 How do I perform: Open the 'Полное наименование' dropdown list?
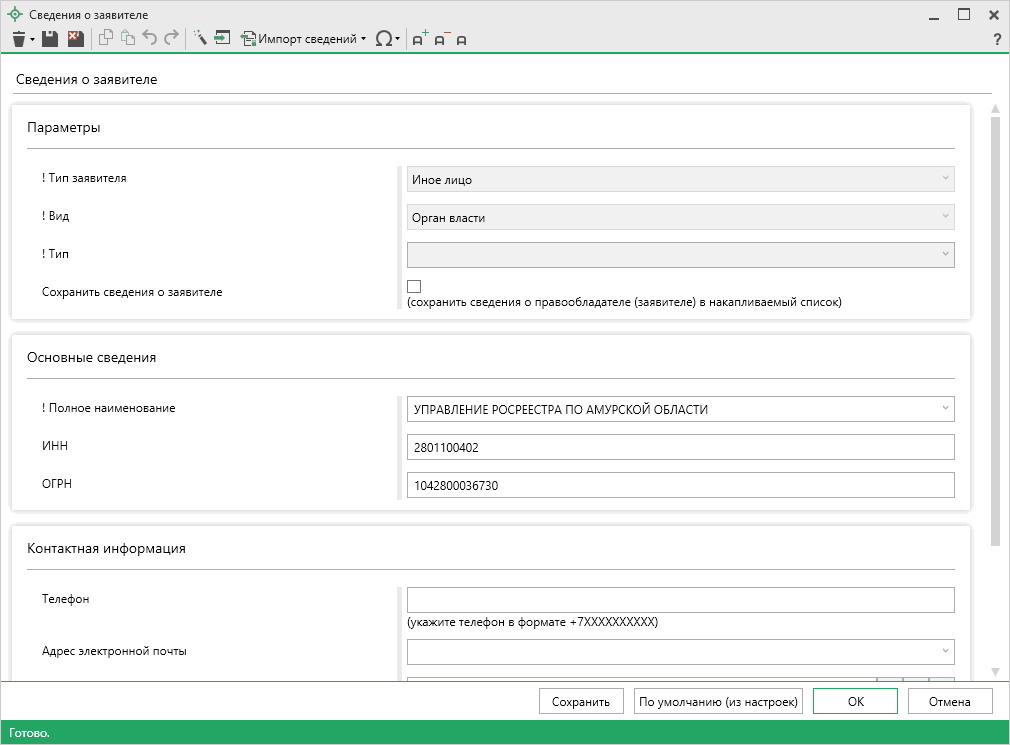point(945,409)
